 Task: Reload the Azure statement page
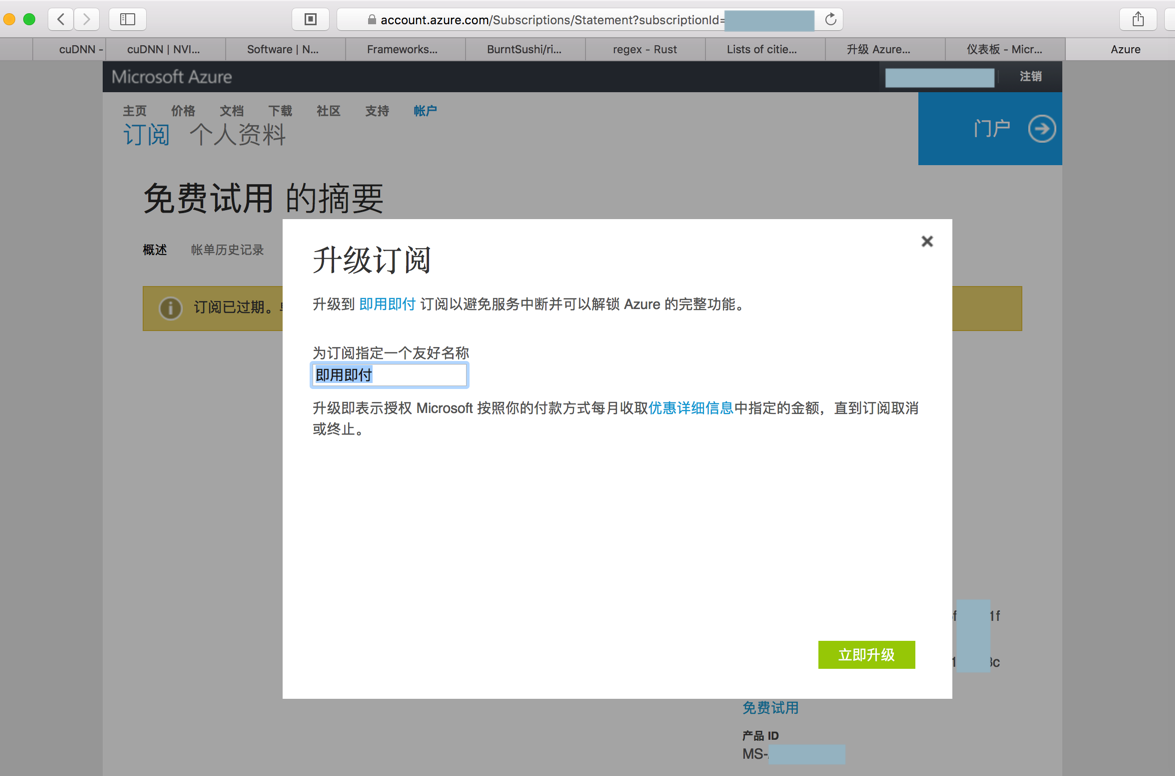[830, 19]
